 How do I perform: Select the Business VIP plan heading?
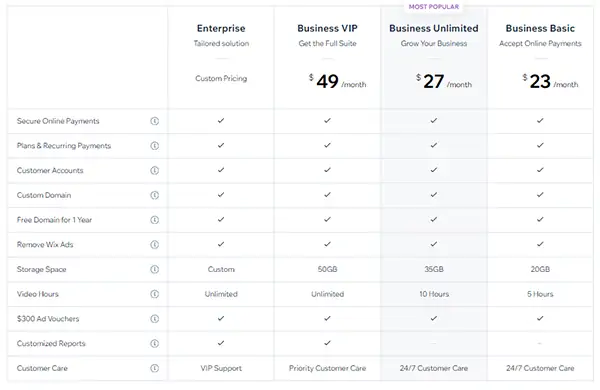coord(328,28)
